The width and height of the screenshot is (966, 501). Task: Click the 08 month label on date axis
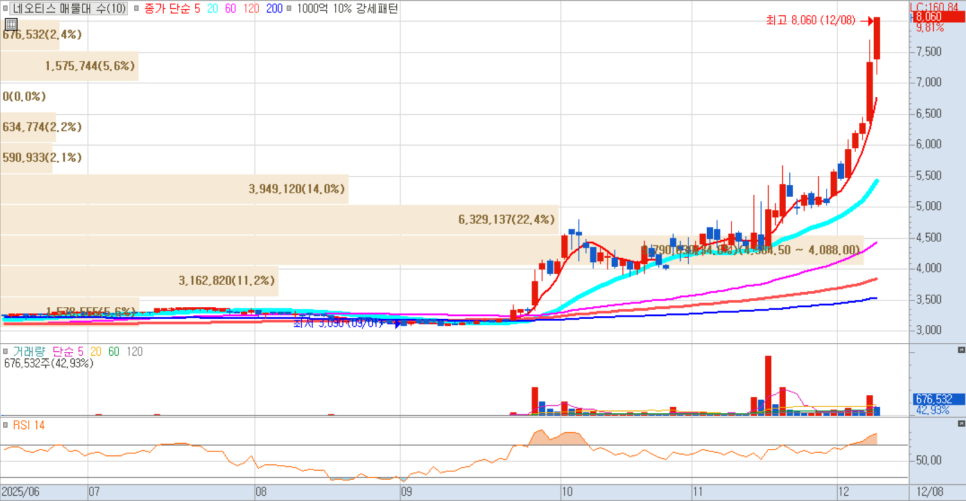click(x=261, y=492)
